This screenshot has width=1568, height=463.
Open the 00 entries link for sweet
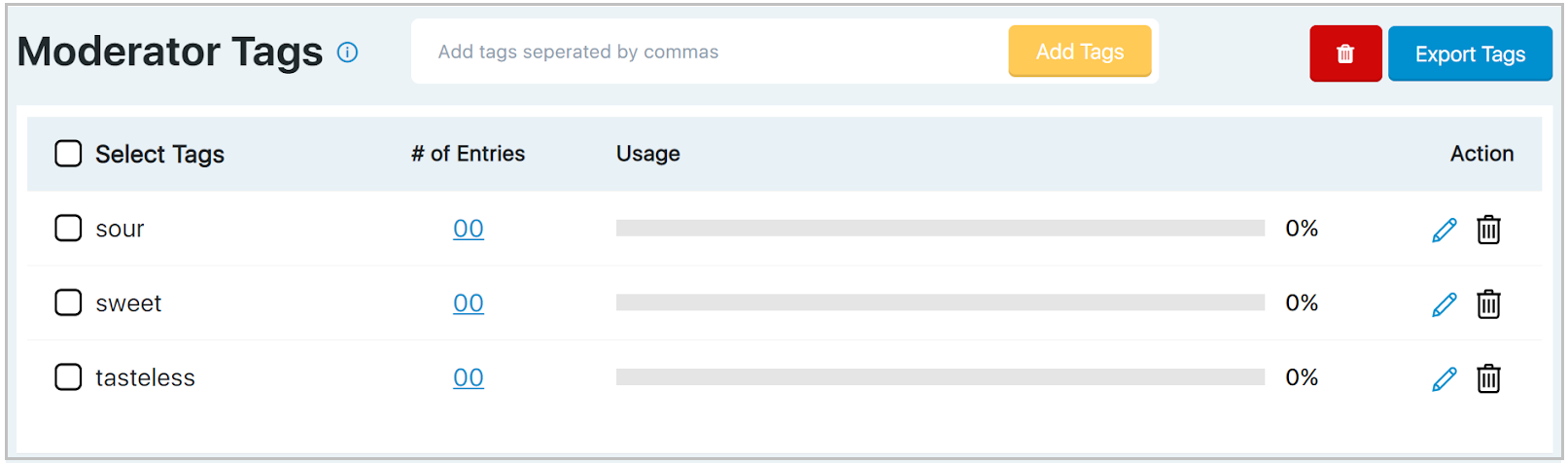click(x=469, y=303)
